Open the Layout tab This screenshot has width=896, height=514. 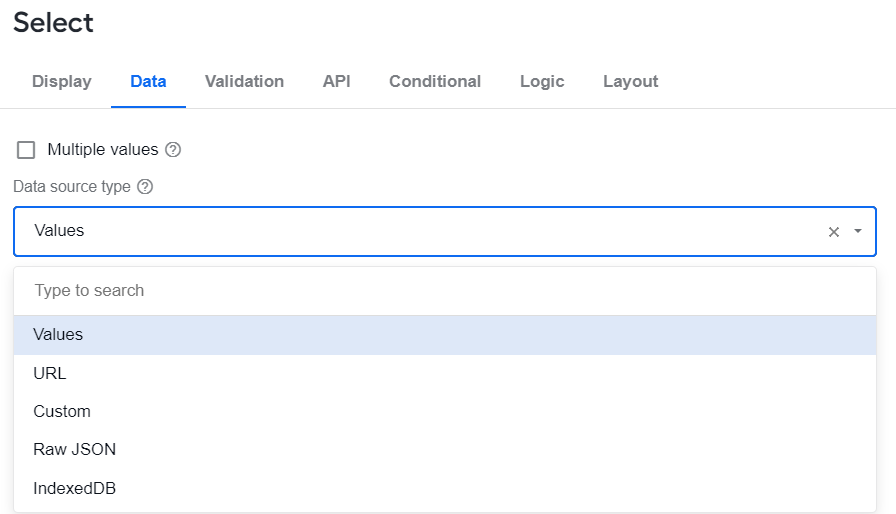pos(631,81)
